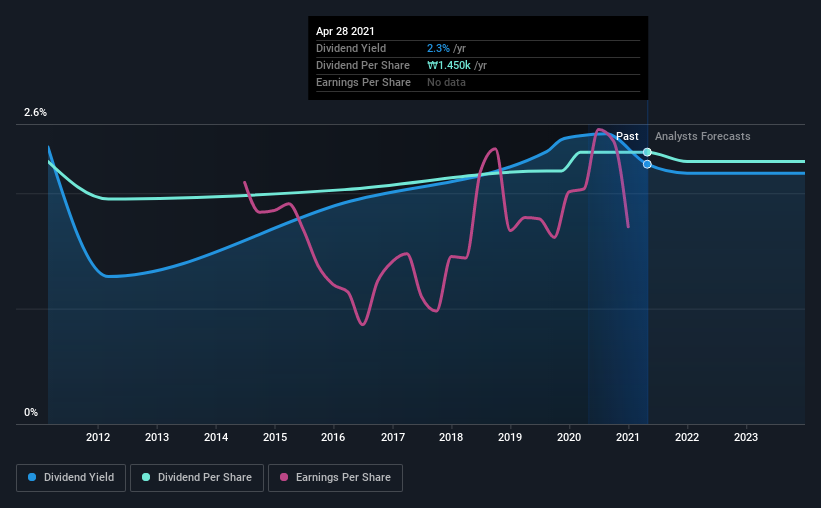The height and width of the screenshot is (508, 821).
Task: Click the blue Dividend Yield legend dot
Action: (32, 477)
